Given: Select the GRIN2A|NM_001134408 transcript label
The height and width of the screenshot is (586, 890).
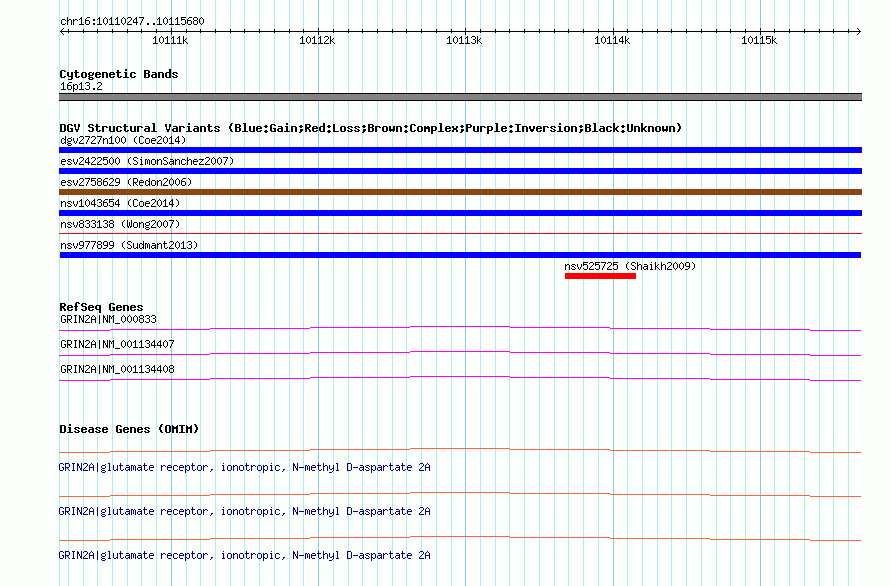Looking at the screenshot, I should point(117,370).
